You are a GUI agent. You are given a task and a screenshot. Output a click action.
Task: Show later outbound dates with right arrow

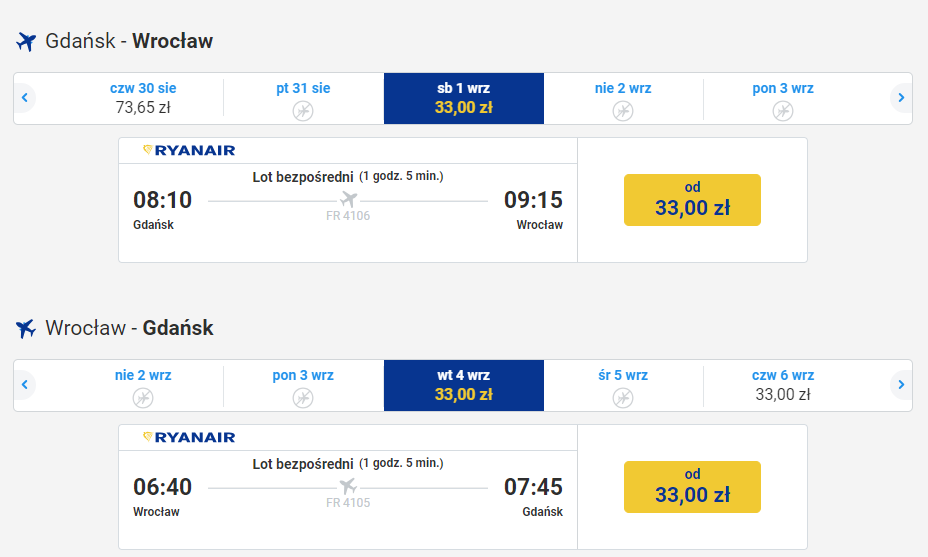(x=901, y=98)
